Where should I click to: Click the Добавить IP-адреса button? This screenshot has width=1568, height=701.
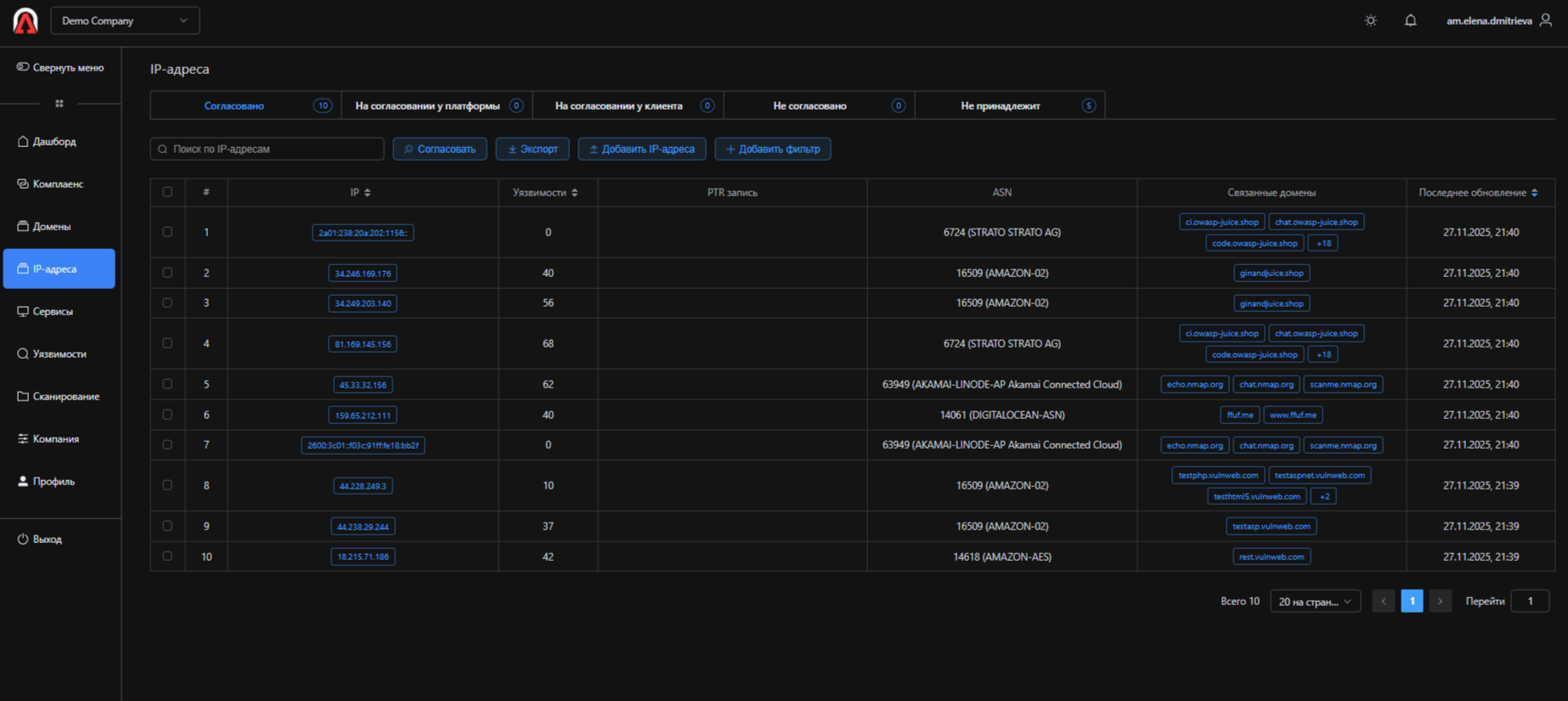click(642, 149)
